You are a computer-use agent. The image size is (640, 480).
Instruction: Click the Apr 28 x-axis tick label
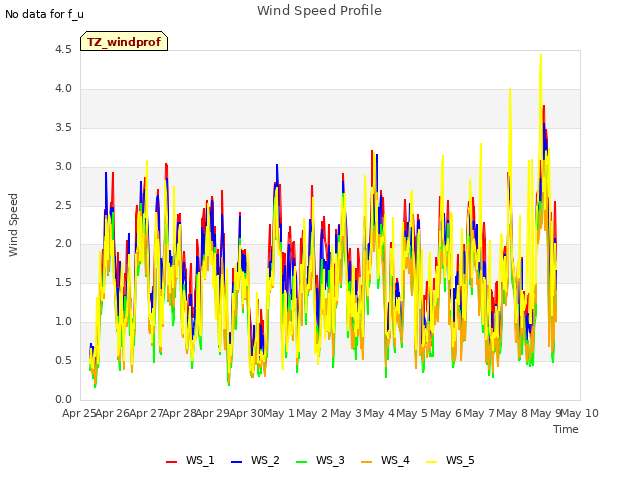pyautogui.click(x=180, y=413)
